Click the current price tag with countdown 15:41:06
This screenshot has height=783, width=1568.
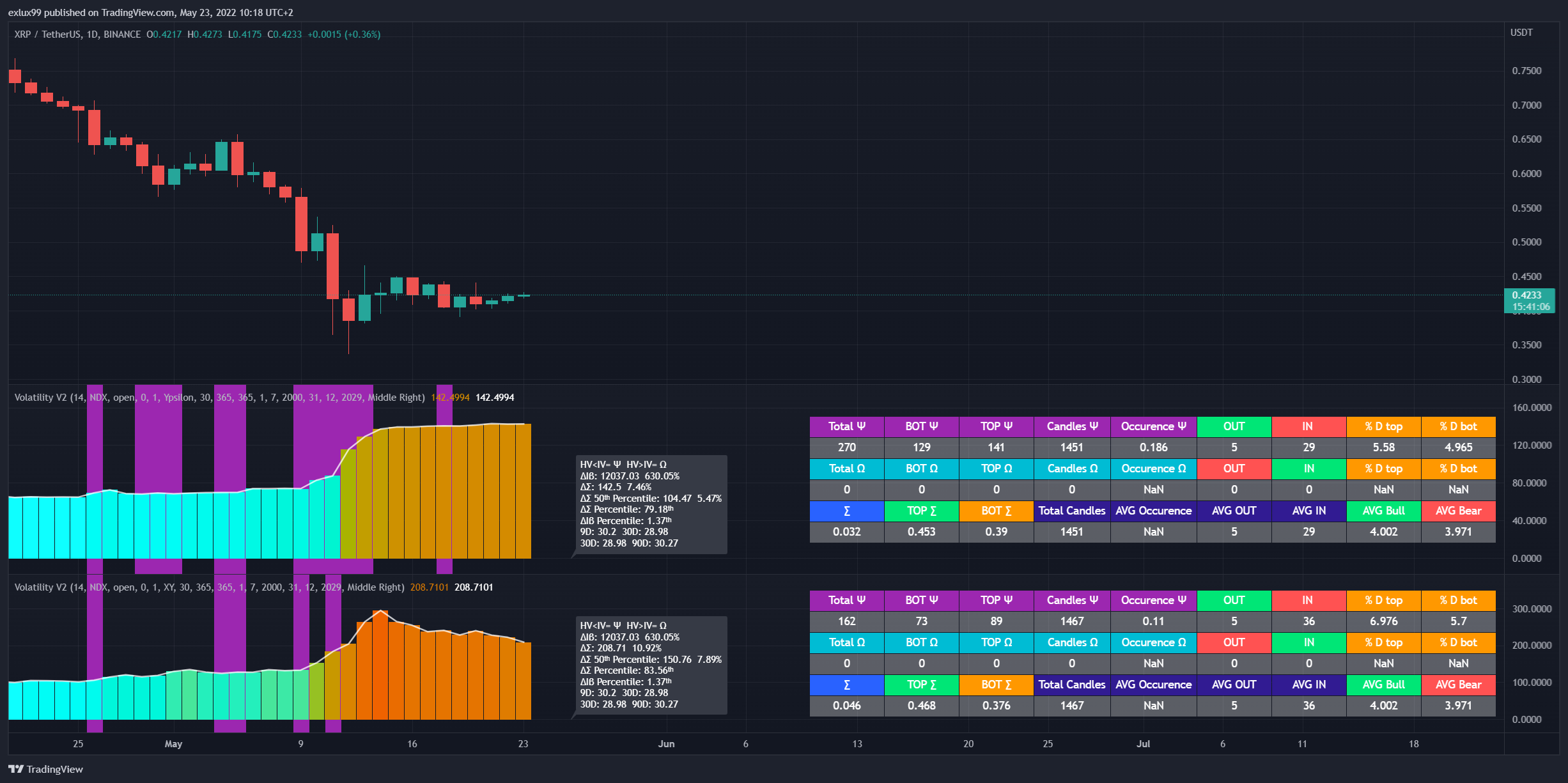(1530, 301)
